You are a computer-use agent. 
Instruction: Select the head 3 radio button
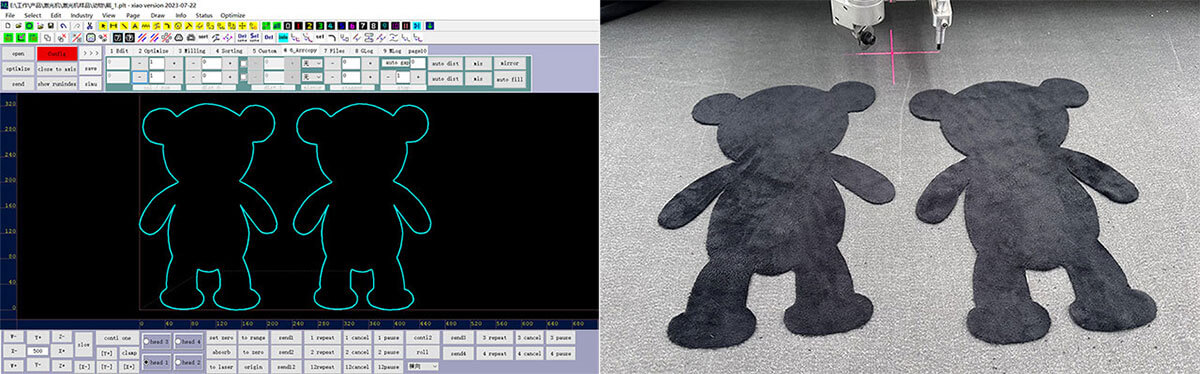[146, 342]
